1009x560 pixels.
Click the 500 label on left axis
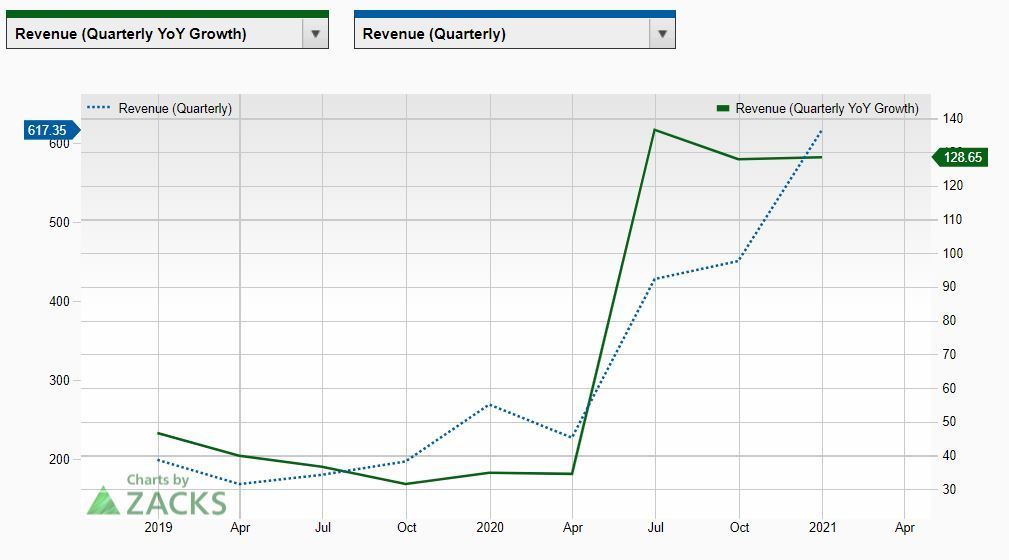tap(58, 222)
